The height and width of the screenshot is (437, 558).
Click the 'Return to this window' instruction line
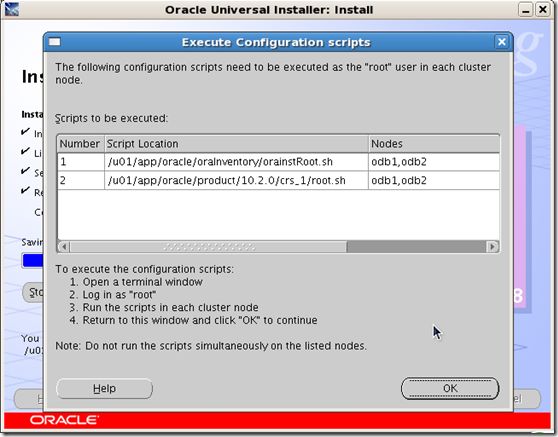tap(193, 320)
